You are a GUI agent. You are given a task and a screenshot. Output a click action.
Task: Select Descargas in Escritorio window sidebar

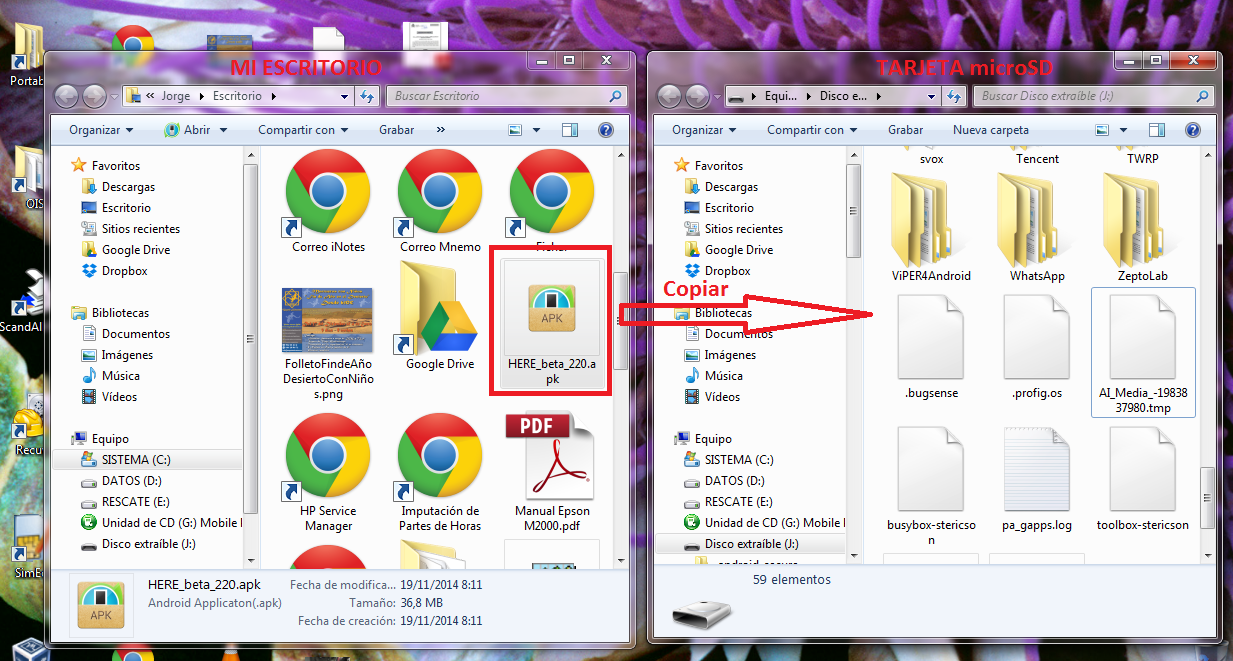pyautogui.click(x=128, y=187)
